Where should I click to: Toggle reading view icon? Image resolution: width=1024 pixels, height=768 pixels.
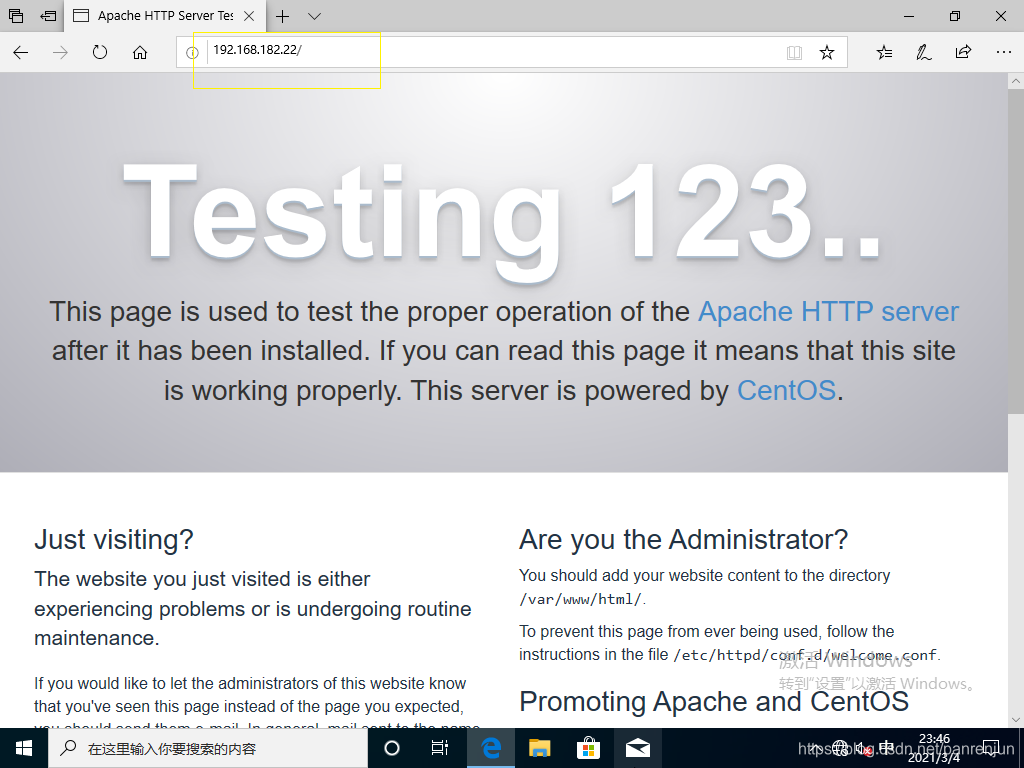pyautogui.click(x=794, y=53)
